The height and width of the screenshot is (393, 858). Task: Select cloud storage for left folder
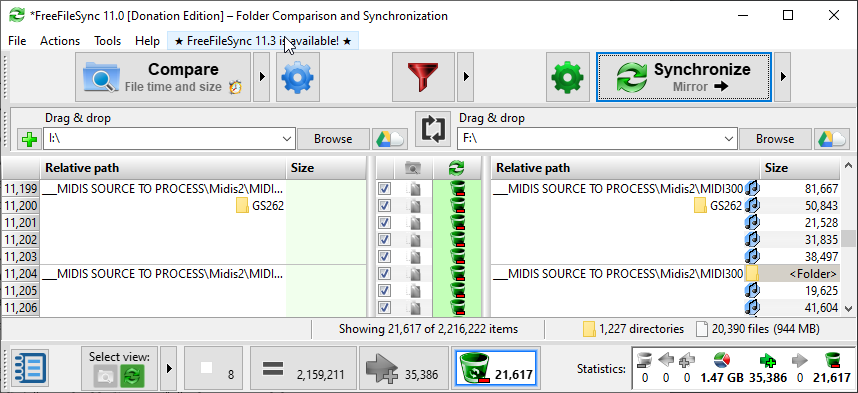(x=390, y=139)
